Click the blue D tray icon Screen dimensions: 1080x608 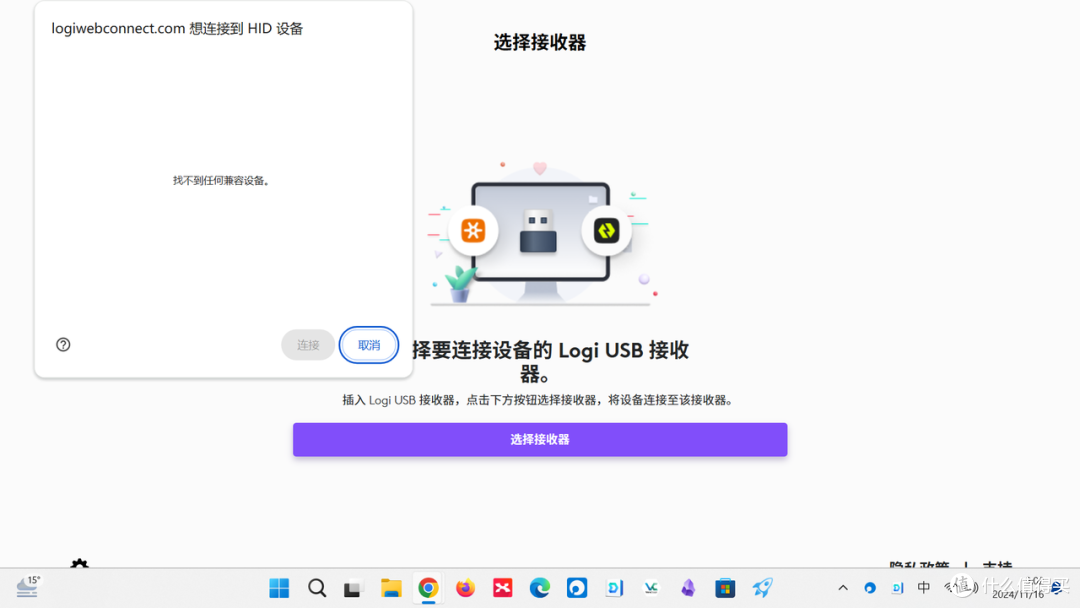[x=897, y=588]
